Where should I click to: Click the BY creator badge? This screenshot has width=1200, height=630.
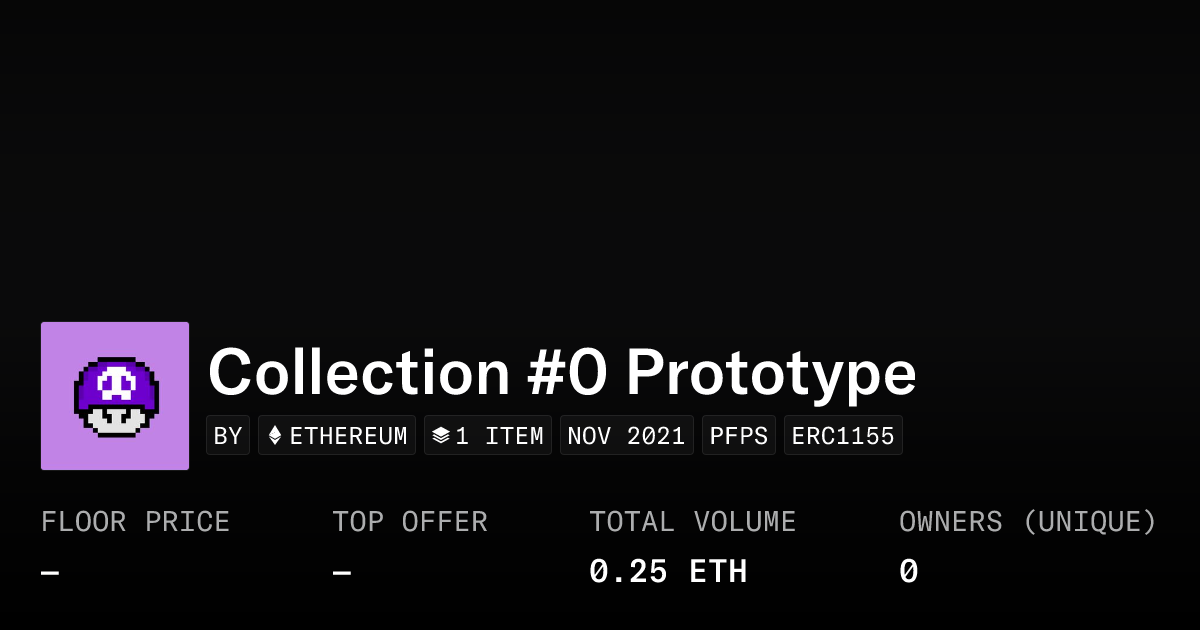[x=228, y=434]
